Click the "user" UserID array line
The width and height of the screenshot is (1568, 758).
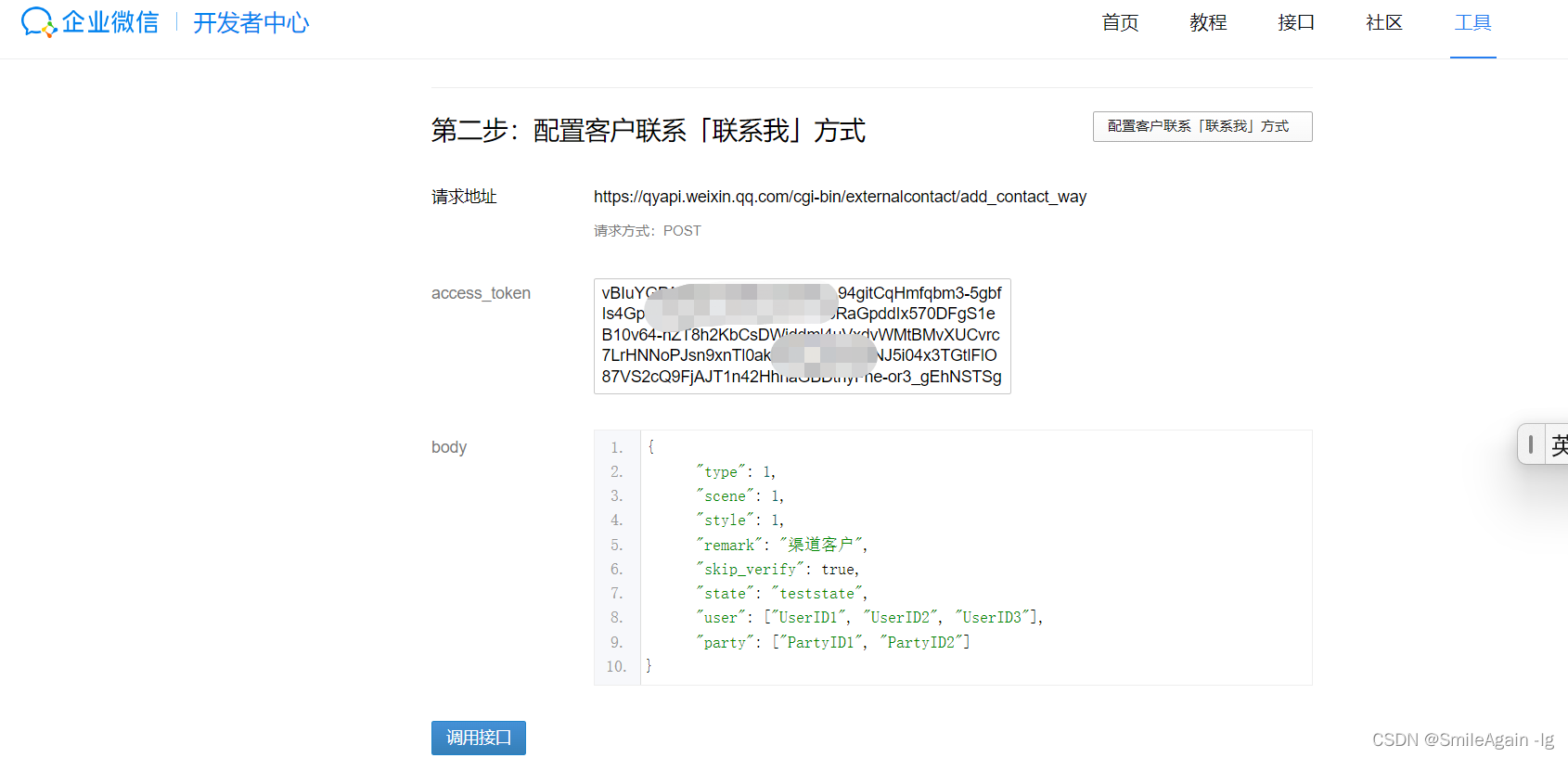870,618
